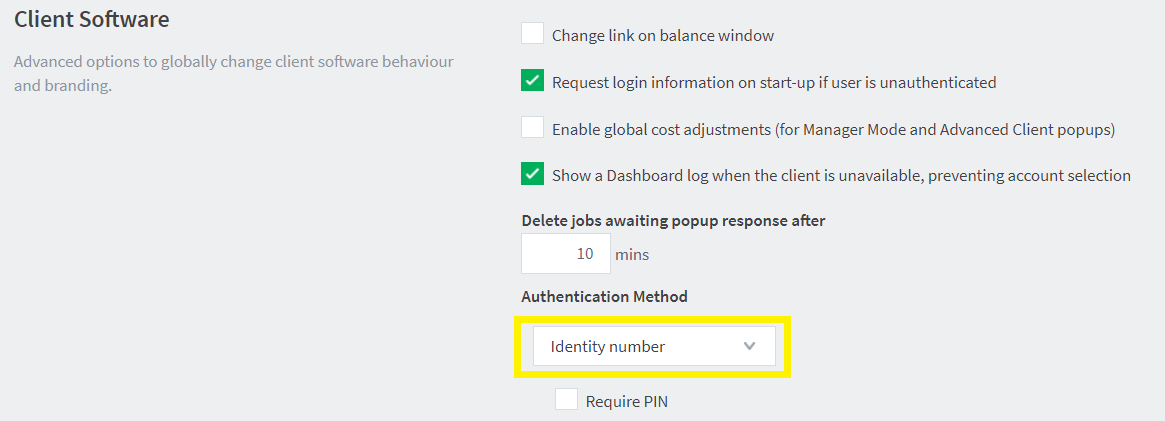Click the "Change link on balance window" label

(x=663, y=36)
